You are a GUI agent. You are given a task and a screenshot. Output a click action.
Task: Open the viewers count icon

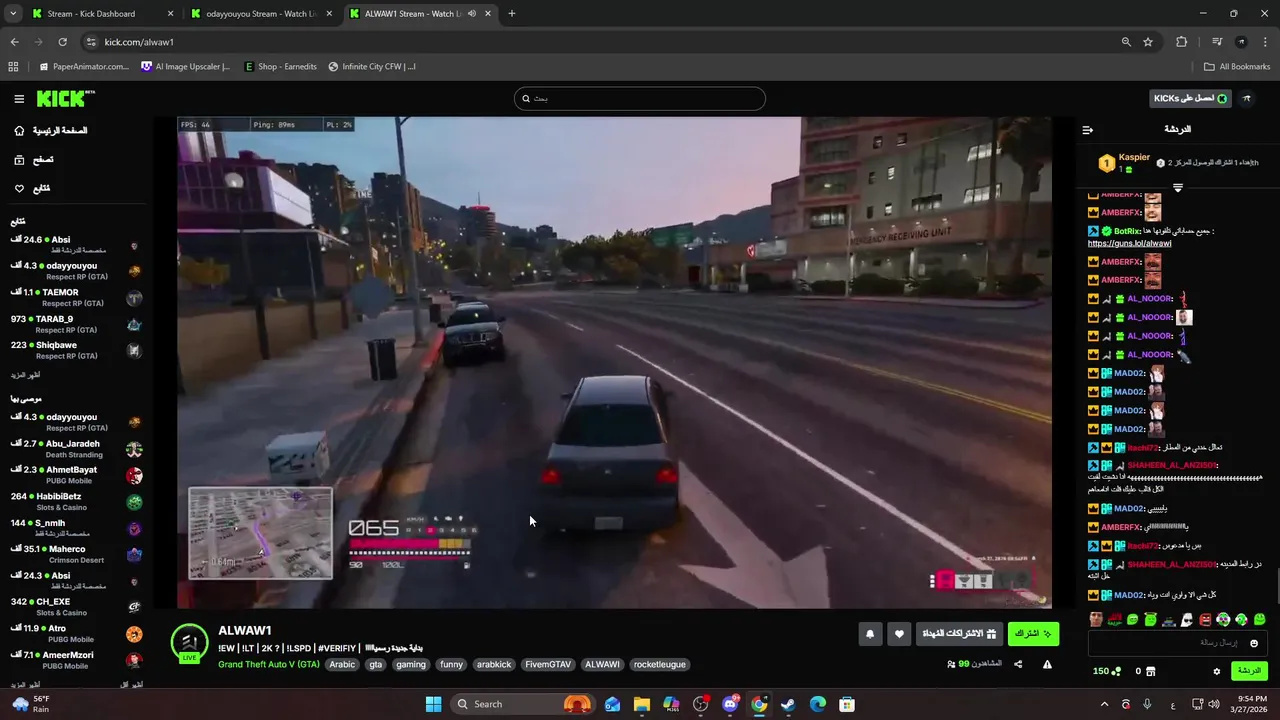click(x=951, y=664)
